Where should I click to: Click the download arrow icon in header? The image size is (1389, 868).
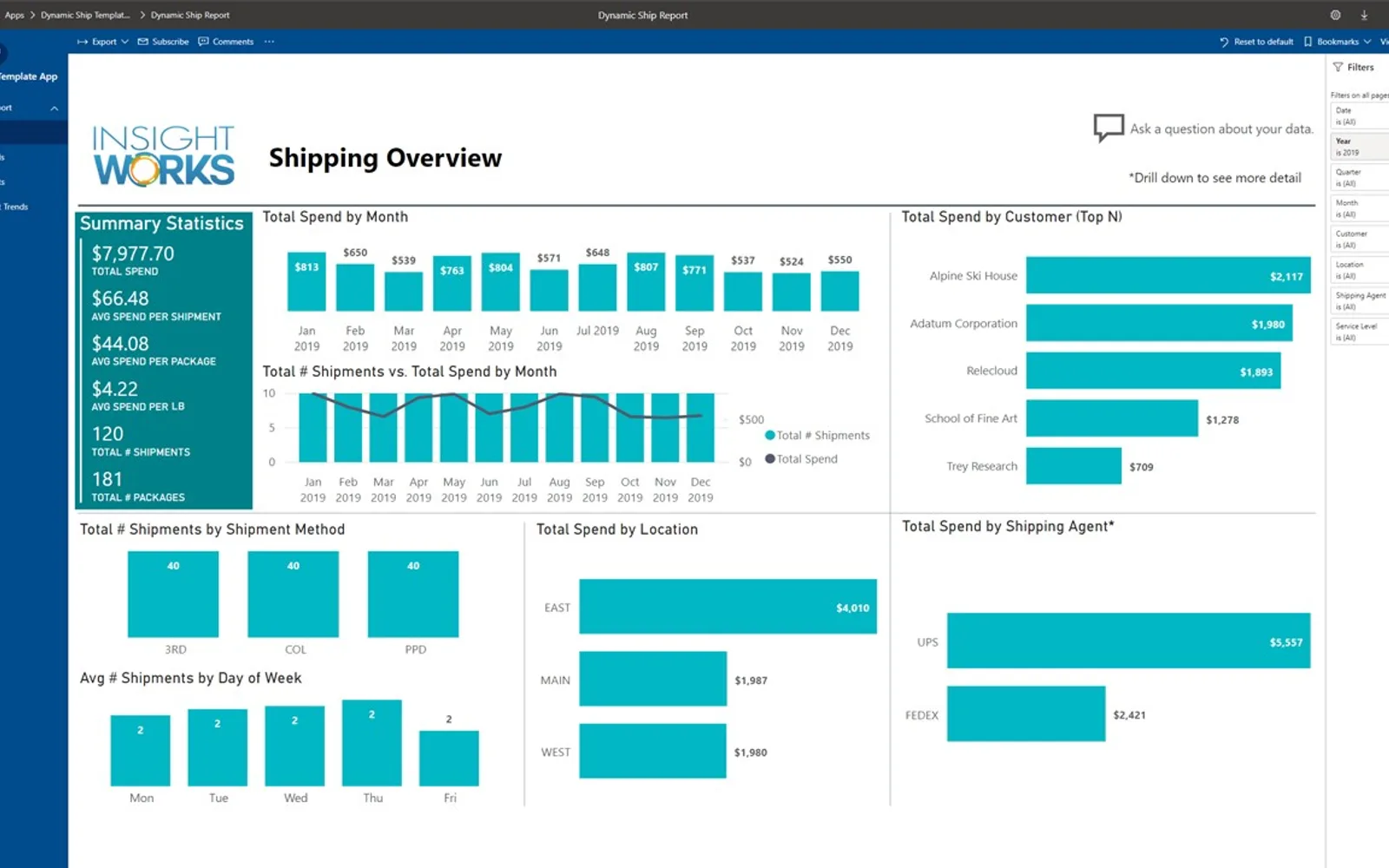(x=1364, y=15)
